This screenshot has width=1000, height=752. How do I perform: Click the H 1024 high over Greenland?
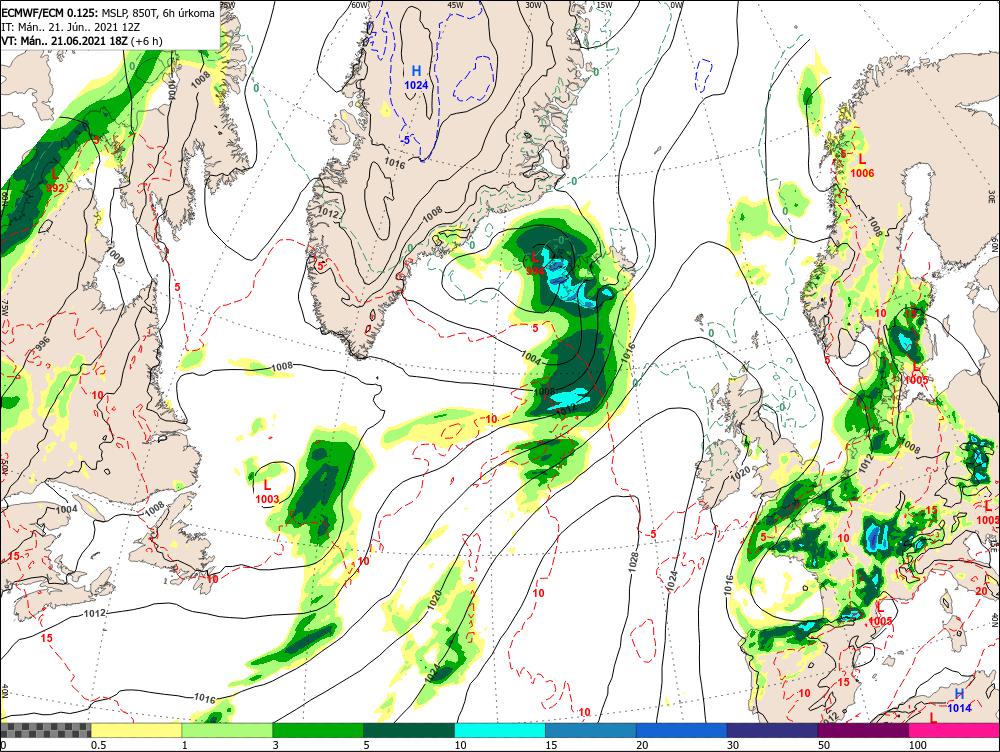coord(416,78)
